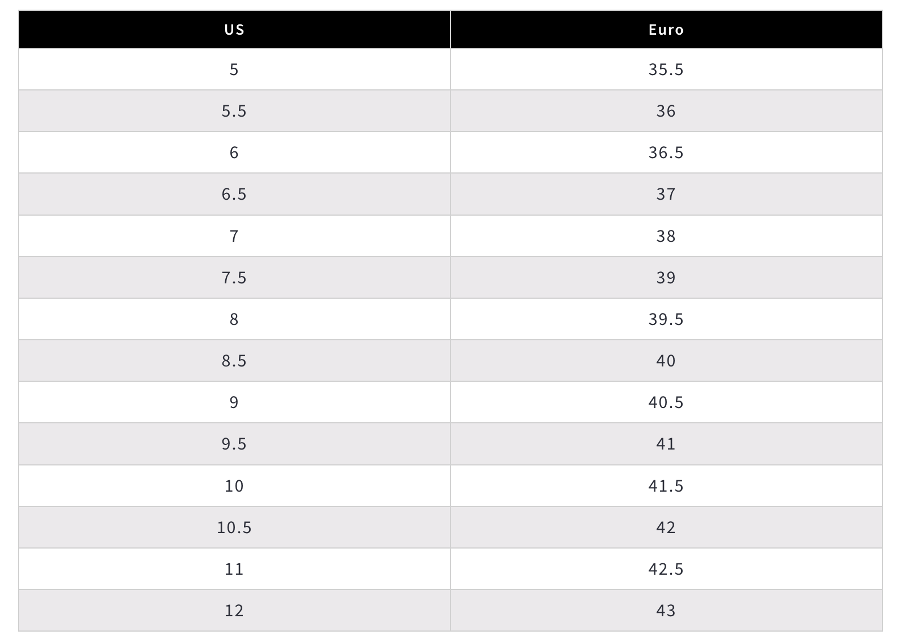Viewport: 900px width, 644px height.
Task: Click the Euro 40.5 cell
Action: click(x=666, y=402)
